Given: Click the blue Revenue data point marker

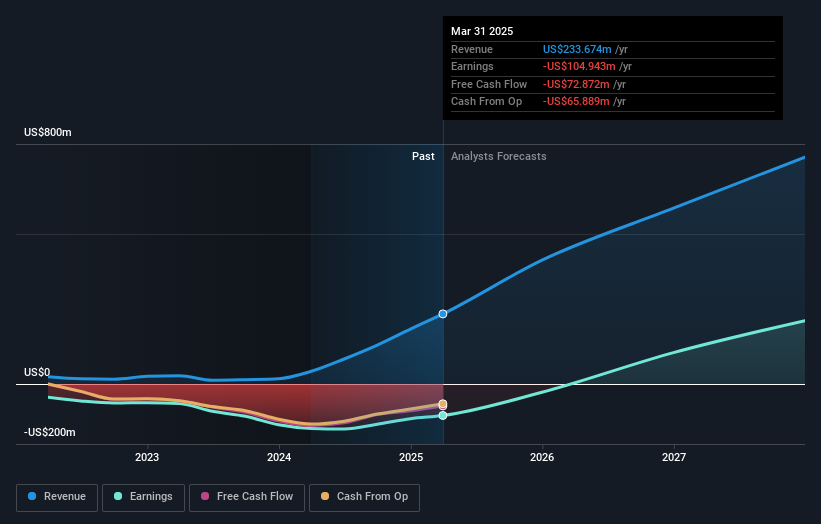Looking at the screenshot, I should (x=443, y=314).
